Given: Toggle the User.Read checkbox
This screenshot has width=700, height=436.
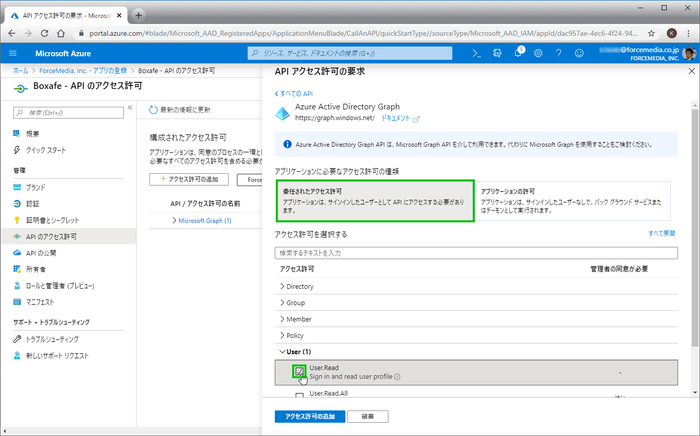Looking at the screenshot, I should click(x=299, y=371).
